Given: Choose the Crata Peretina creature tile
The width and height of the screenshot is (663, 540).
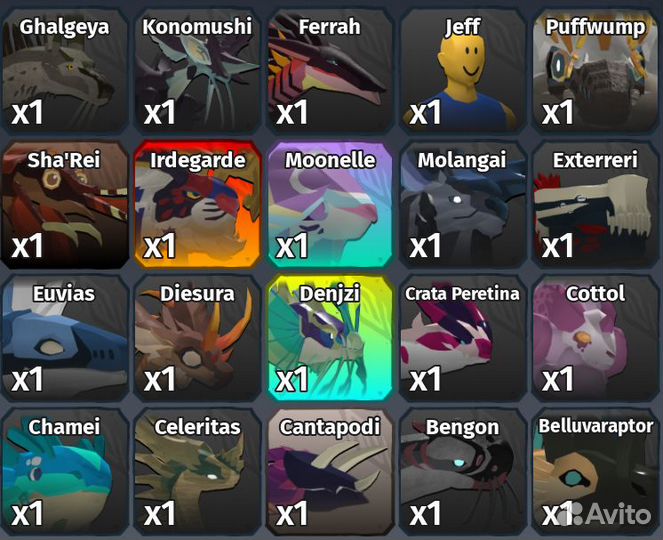Looking at the screenshot, I should pyautogui.click(x=463, y=338).
